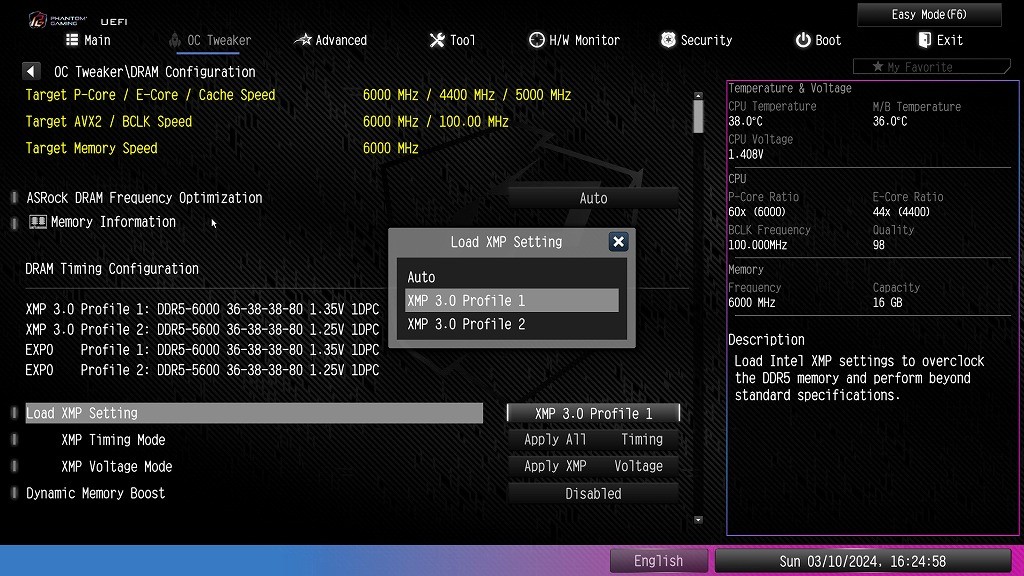Image resolution: width=1024 pixels, height=576 pixels.
Task: Click the English language button
Action: [x=658, y=561]
